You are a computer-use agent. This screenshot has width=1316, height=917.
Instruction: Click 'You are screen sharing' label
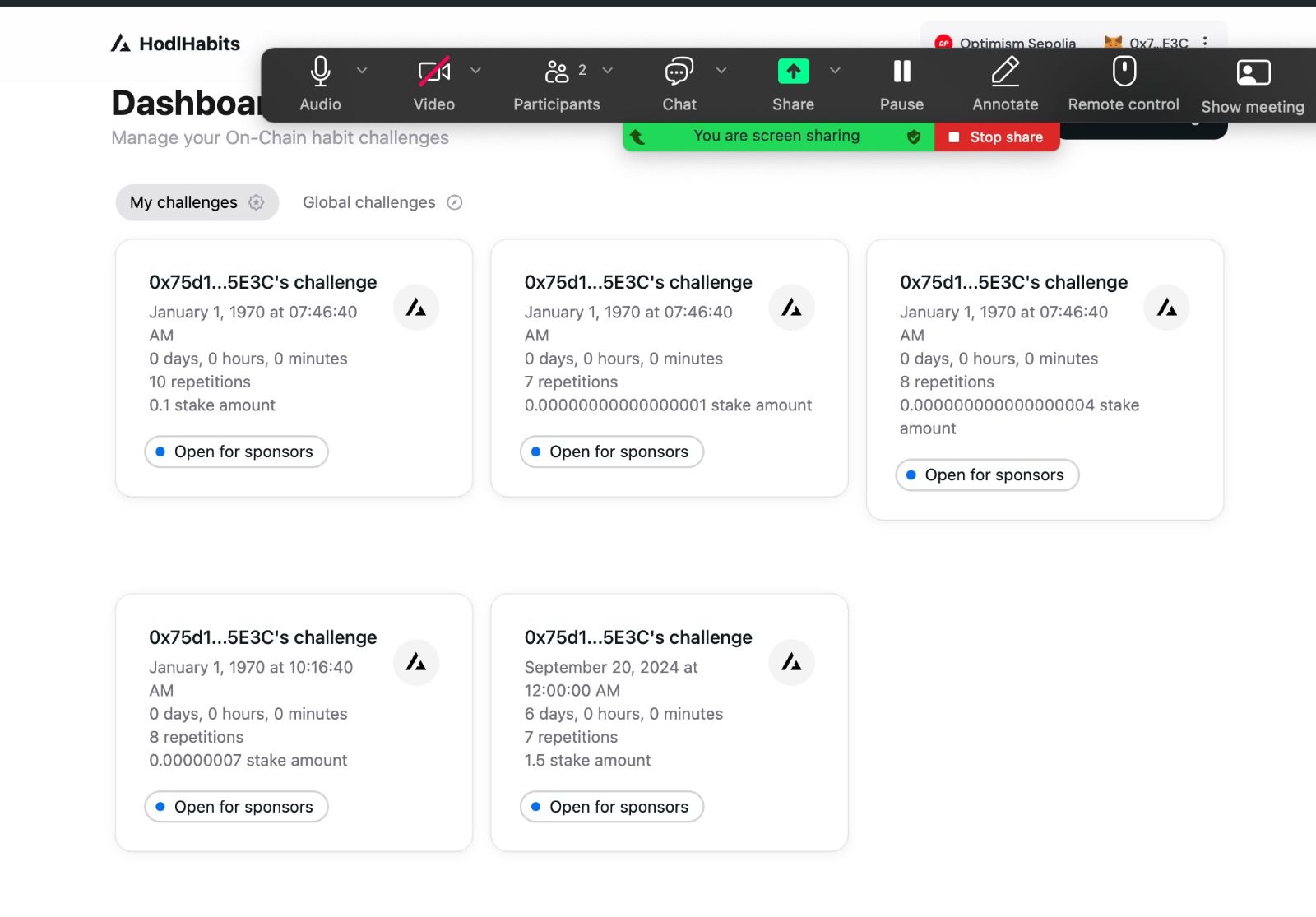(776, 136)
